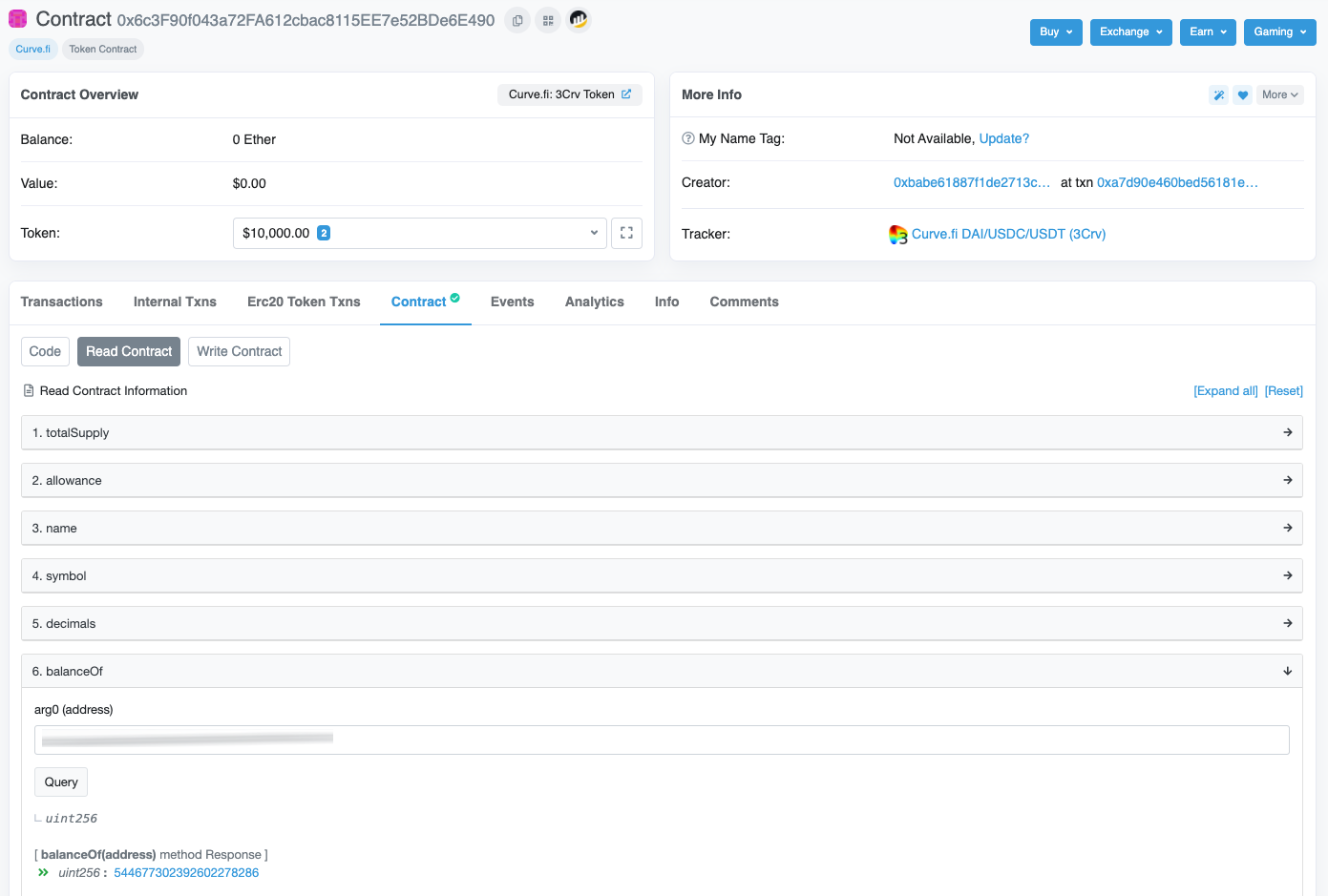Click the magic wand icon in More Info
Viewport: 1328px width, 896px height.
(x=1218, y=94)
